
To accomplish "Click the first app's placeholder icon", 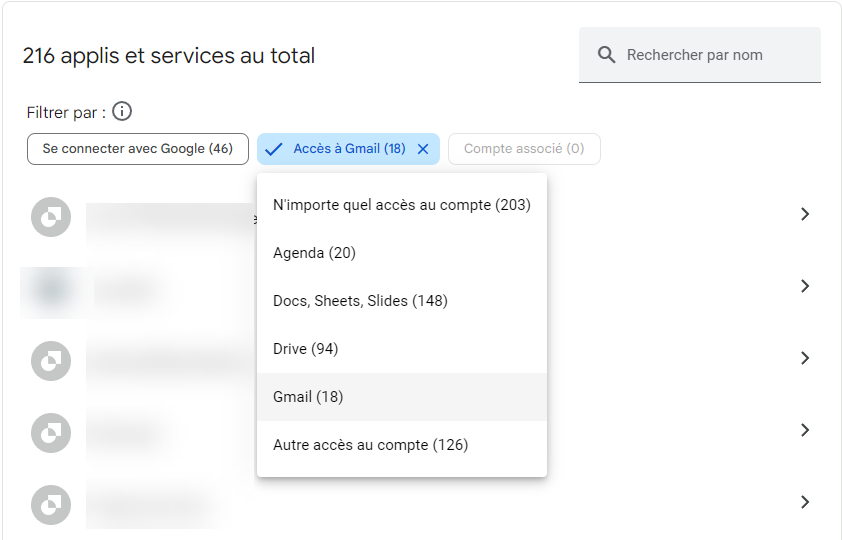I will [51, 216].
